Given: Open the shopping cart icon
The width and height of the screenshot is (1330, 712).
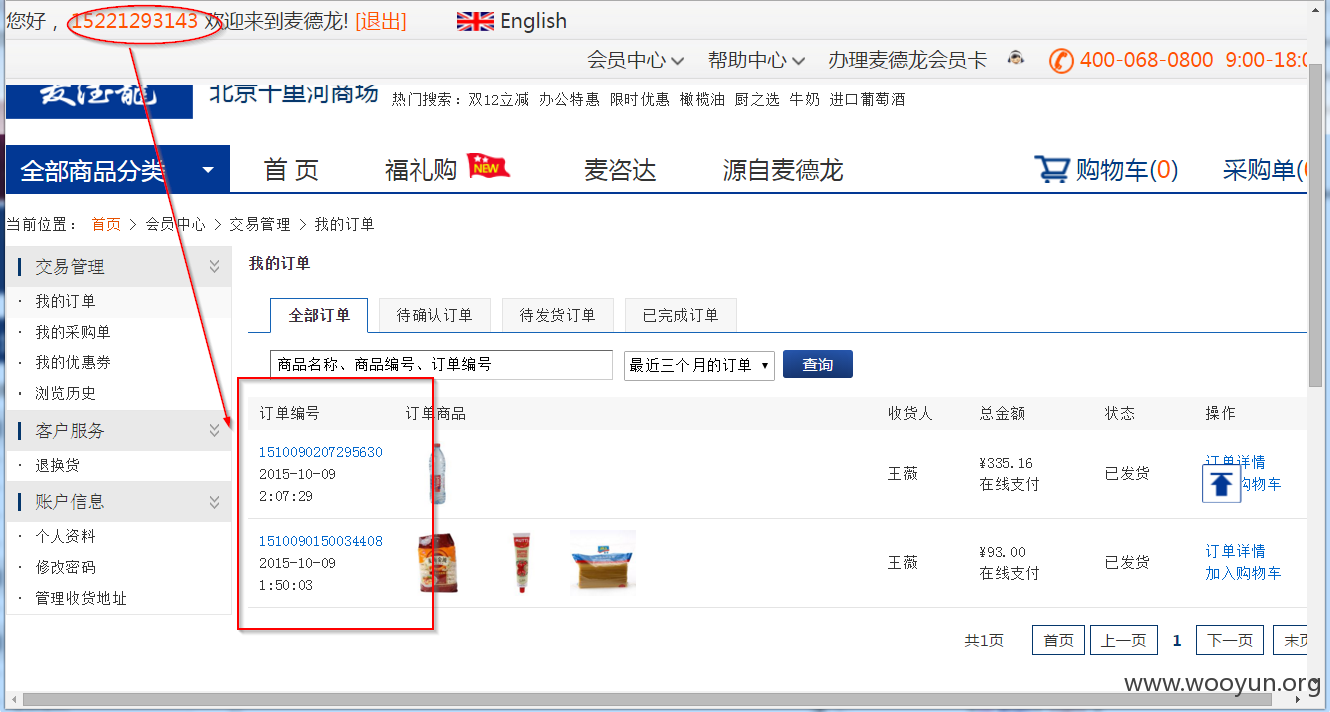Looking at the screenshot, I should coord(1052,169).
